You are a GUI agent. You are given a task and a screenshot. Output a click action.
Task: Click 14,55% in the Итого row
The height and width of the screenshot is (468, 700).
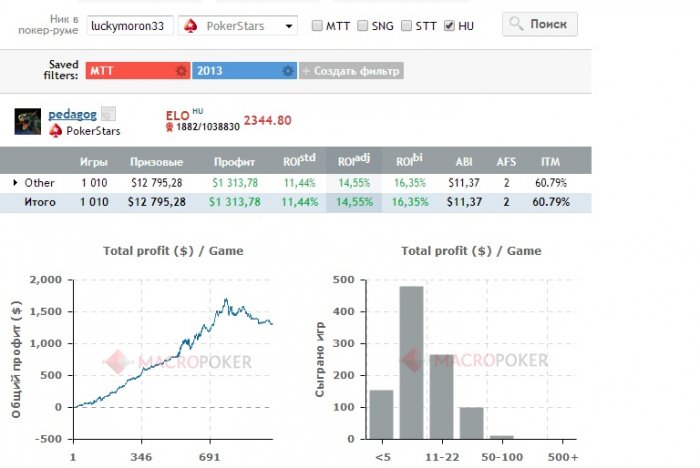(354, 202)
